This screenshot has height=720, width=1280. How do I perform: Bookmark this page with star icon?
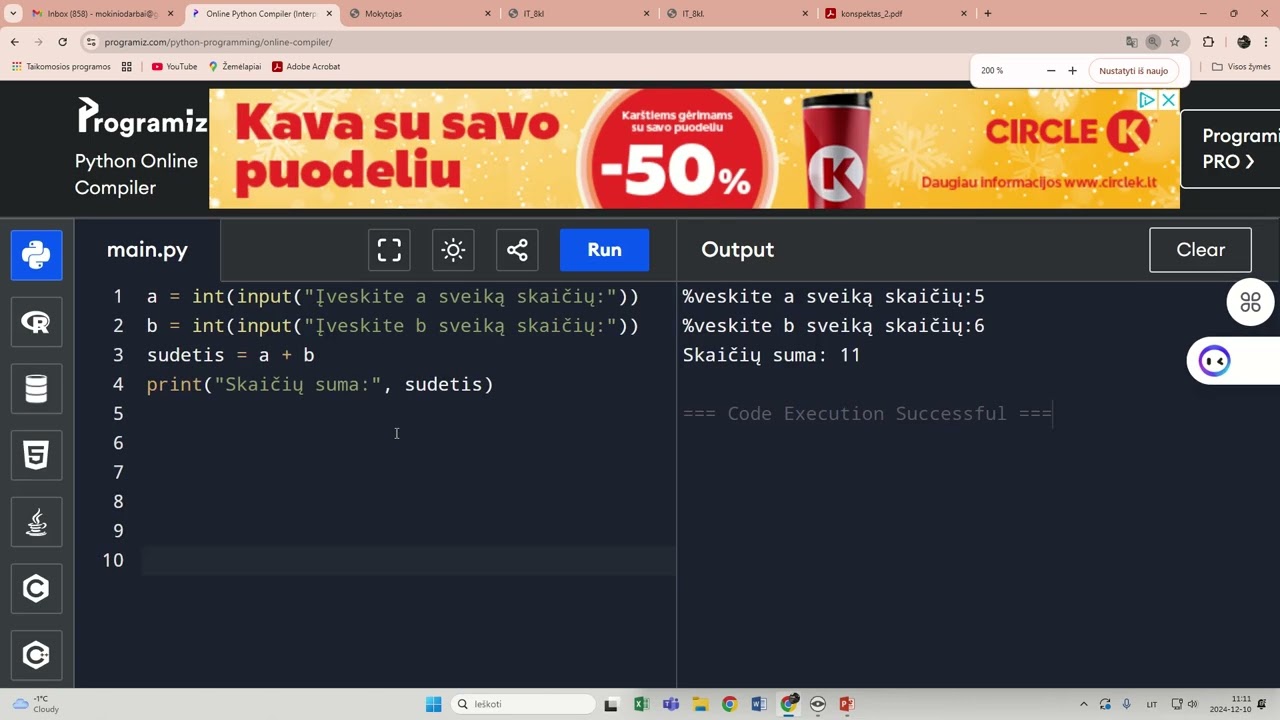click(1175, 42)
